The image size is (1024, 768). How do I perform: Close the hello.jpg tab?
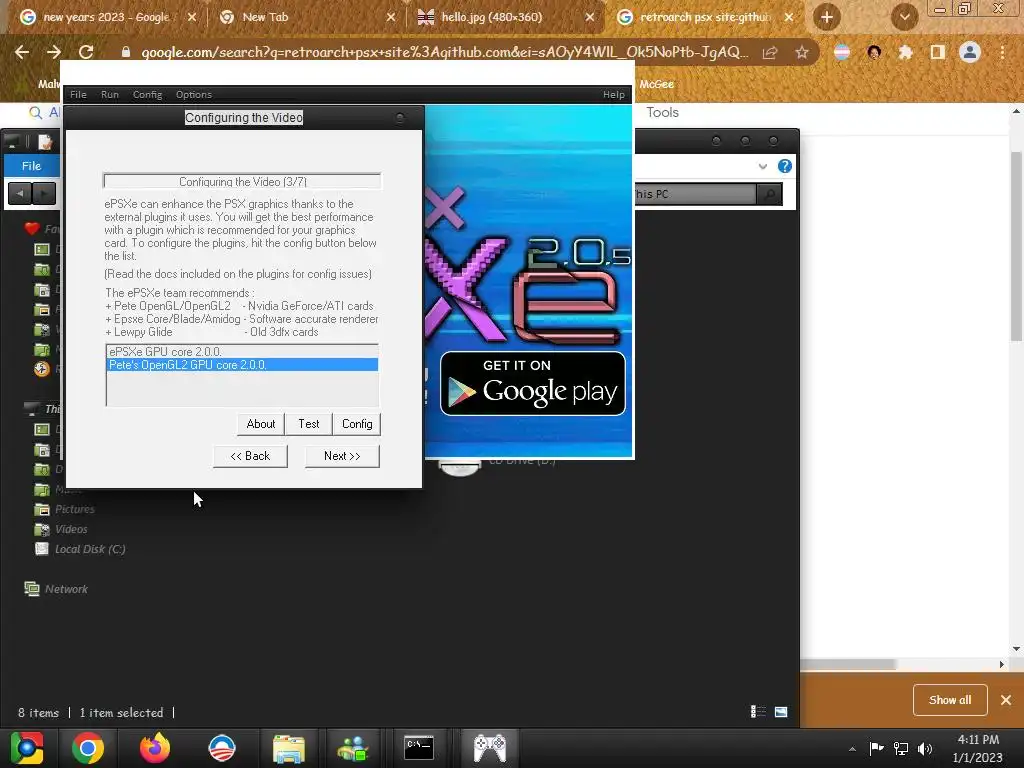[590, 17]
